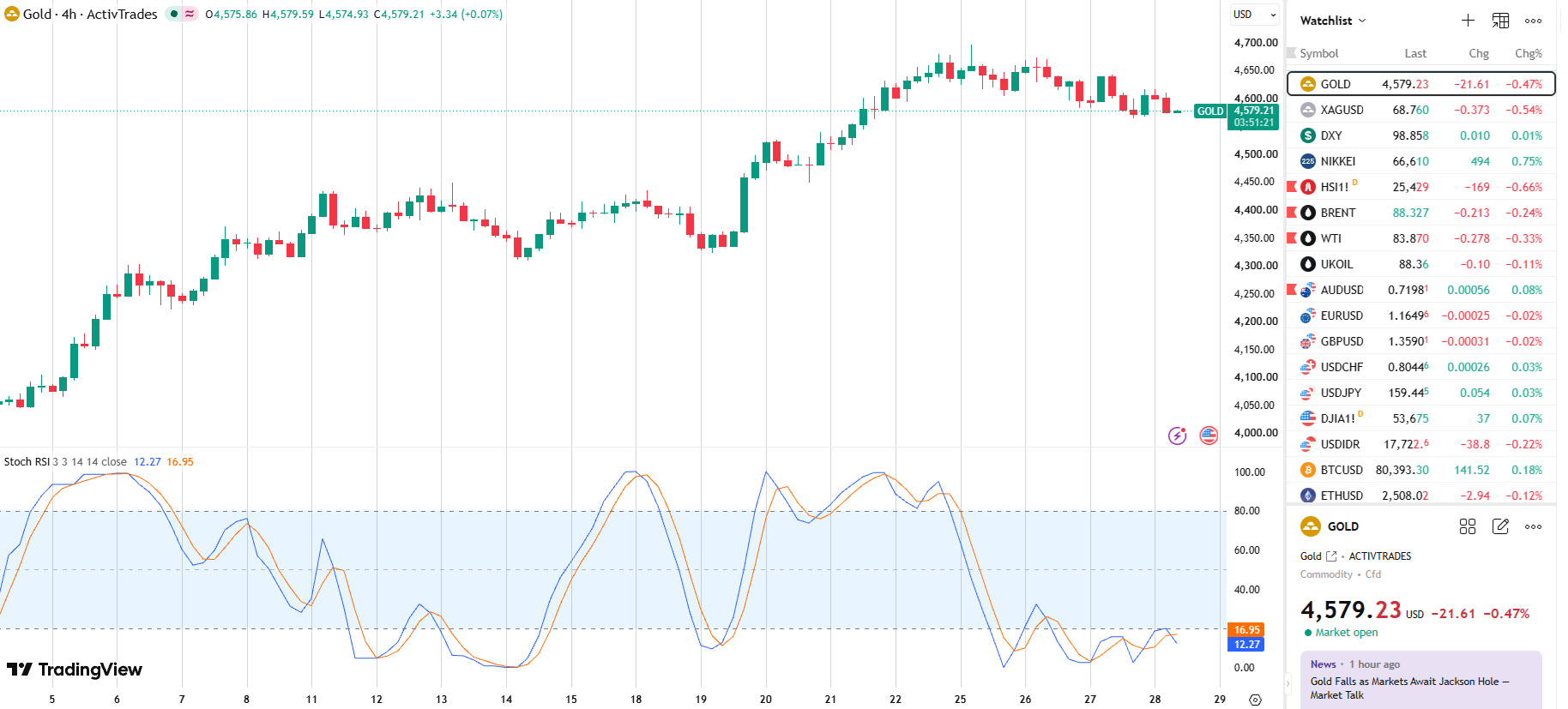Click the ETHUSD ethereum icon
This screenshot has height=709, width=1568.
click(1308, 496)
